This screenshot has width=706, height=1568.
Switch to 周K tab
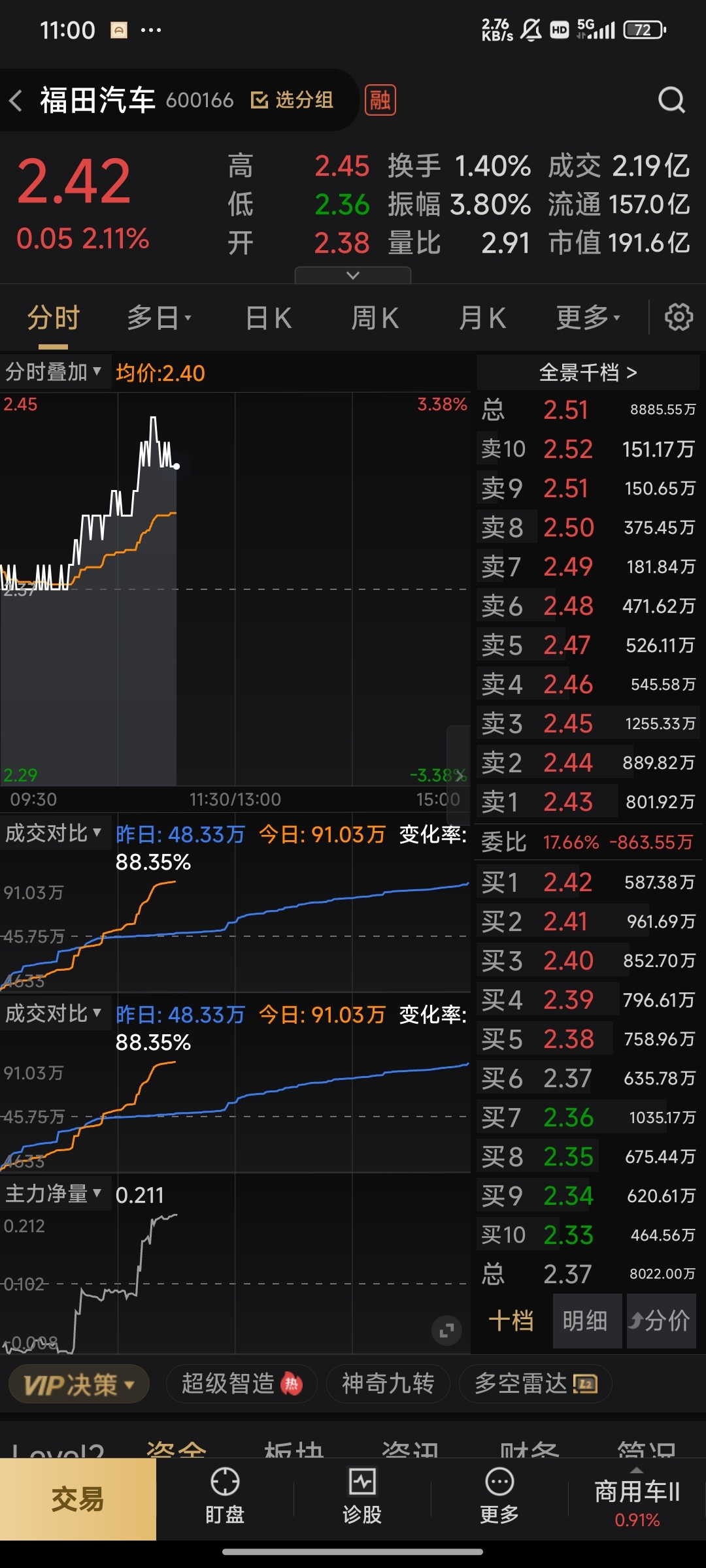tap(375, 318)
